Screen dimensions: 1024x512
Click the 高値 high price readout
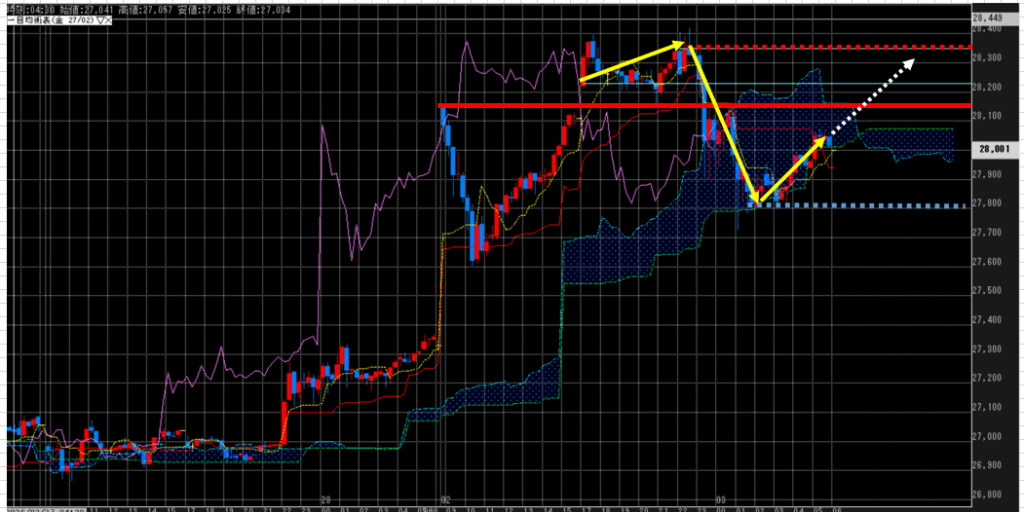(x=154, y=7)
